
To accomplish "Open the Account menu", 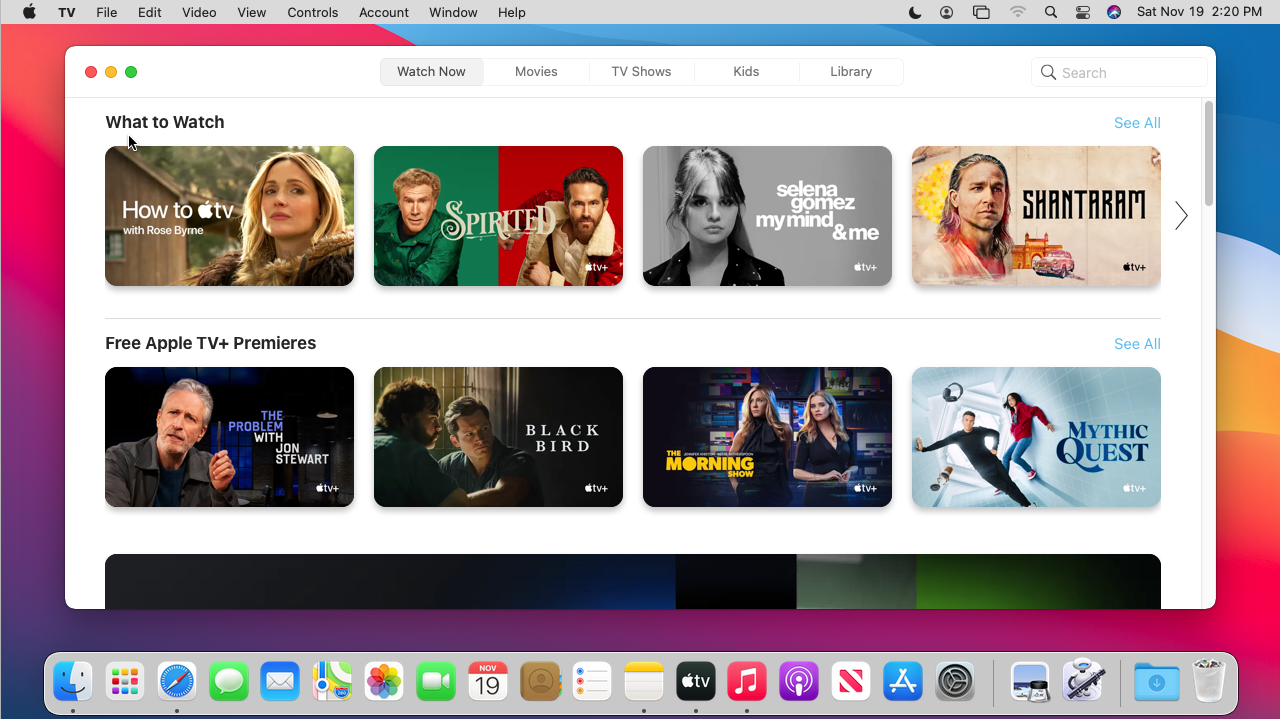I will (384, 12).
